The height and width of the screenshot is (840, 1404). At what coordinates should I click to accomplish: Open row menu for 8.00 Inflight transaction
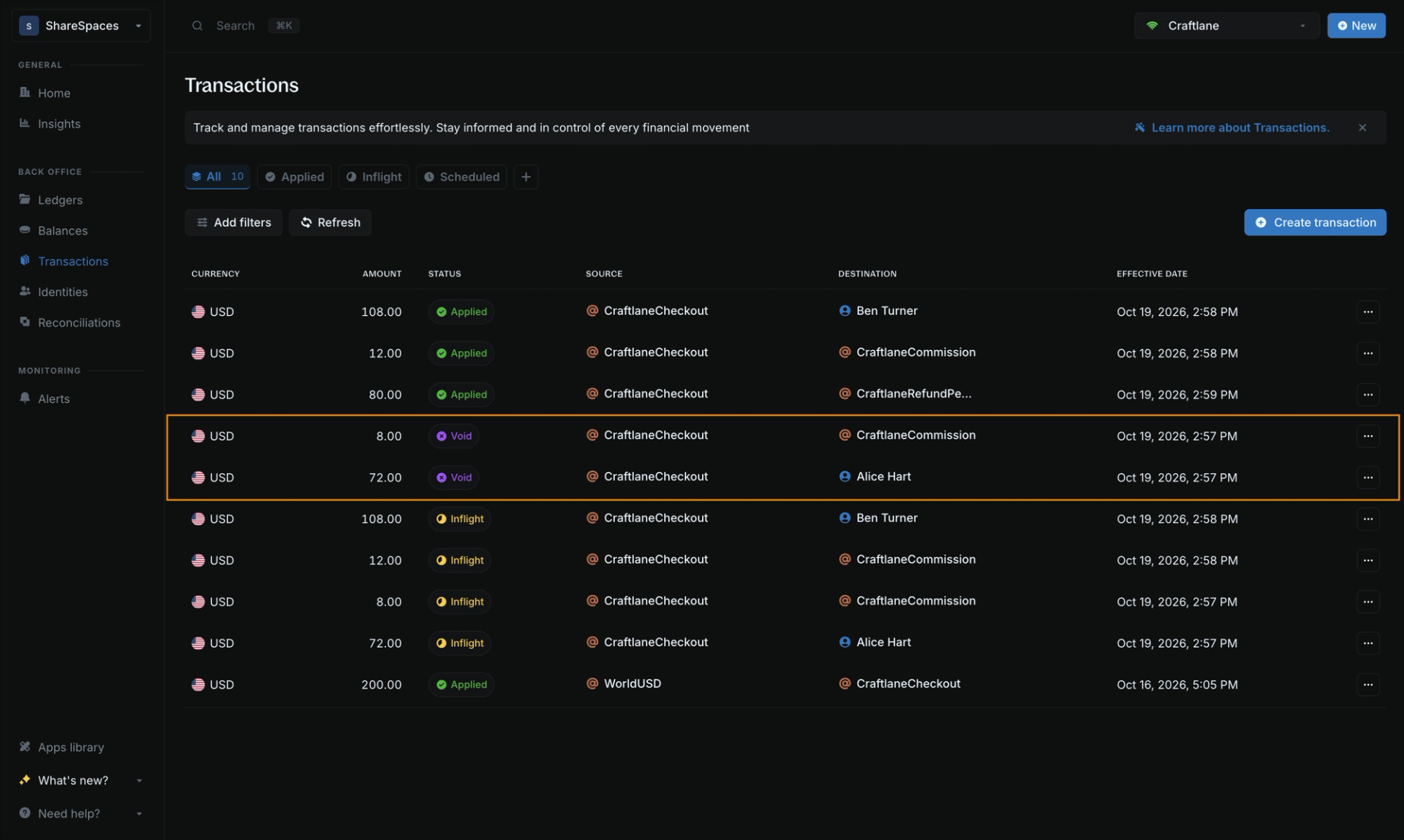tap(1367, 602)
